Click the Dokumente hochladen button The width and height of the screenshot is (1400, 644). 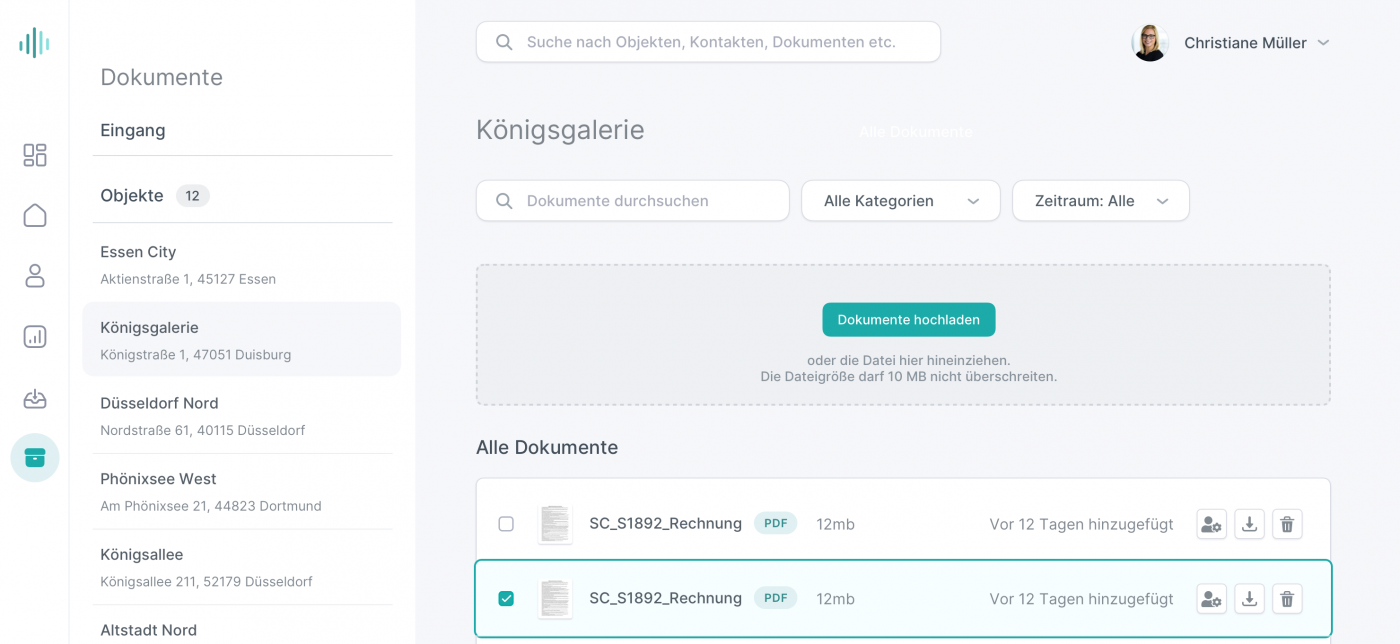pyautogui.click(x=908, y=320)
